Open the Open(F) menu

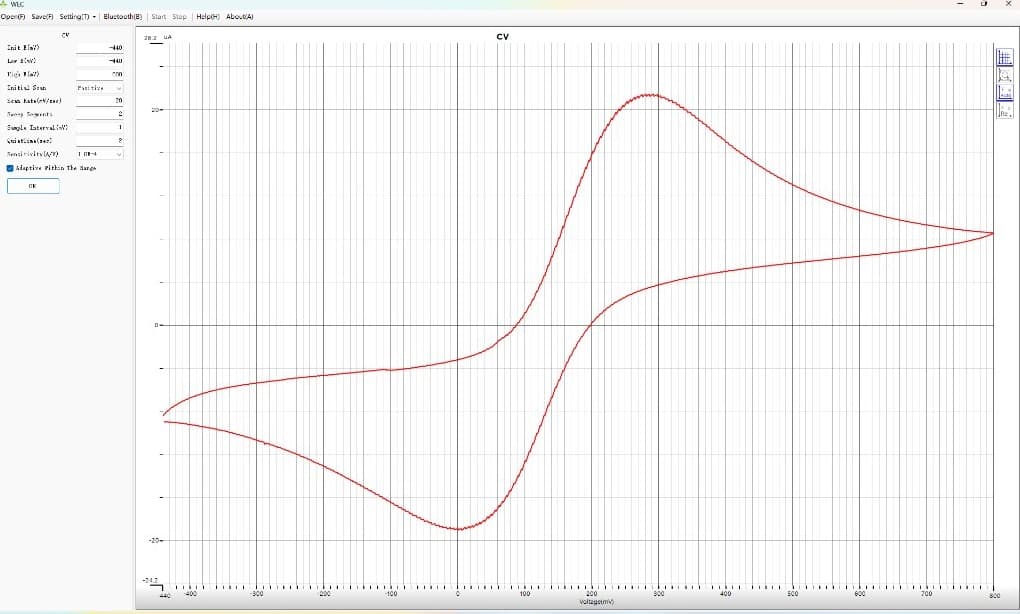coord(13,16)
